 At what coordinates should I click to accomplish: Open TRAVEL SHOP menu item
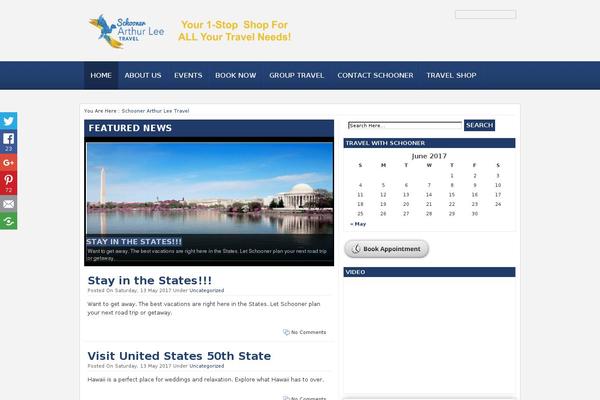(451, 75)
